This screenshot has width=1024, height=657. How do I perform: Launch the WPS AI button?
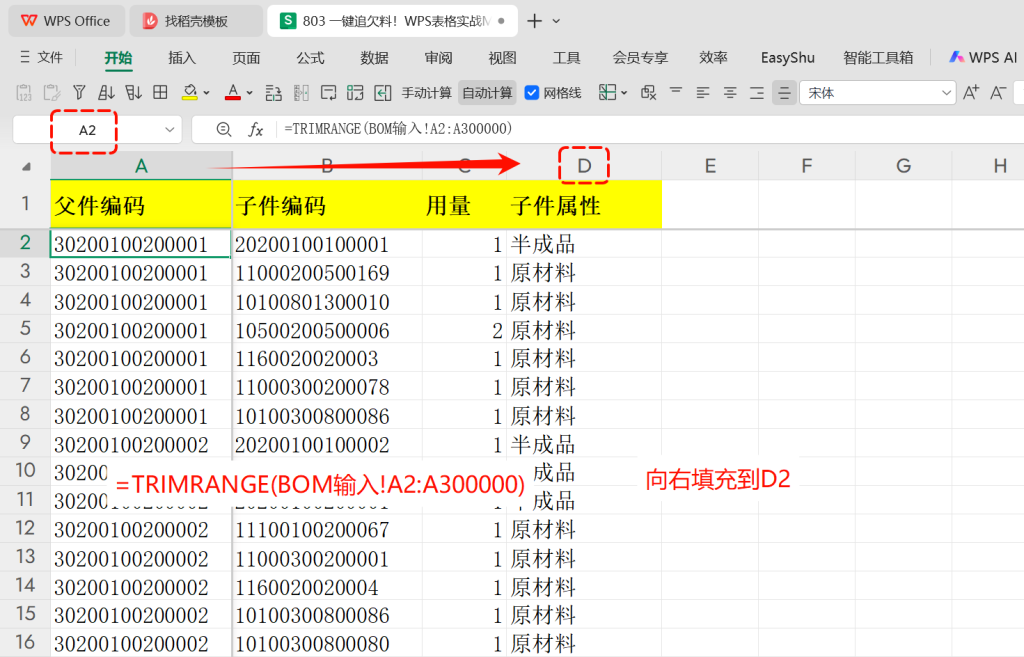(983, 57)
